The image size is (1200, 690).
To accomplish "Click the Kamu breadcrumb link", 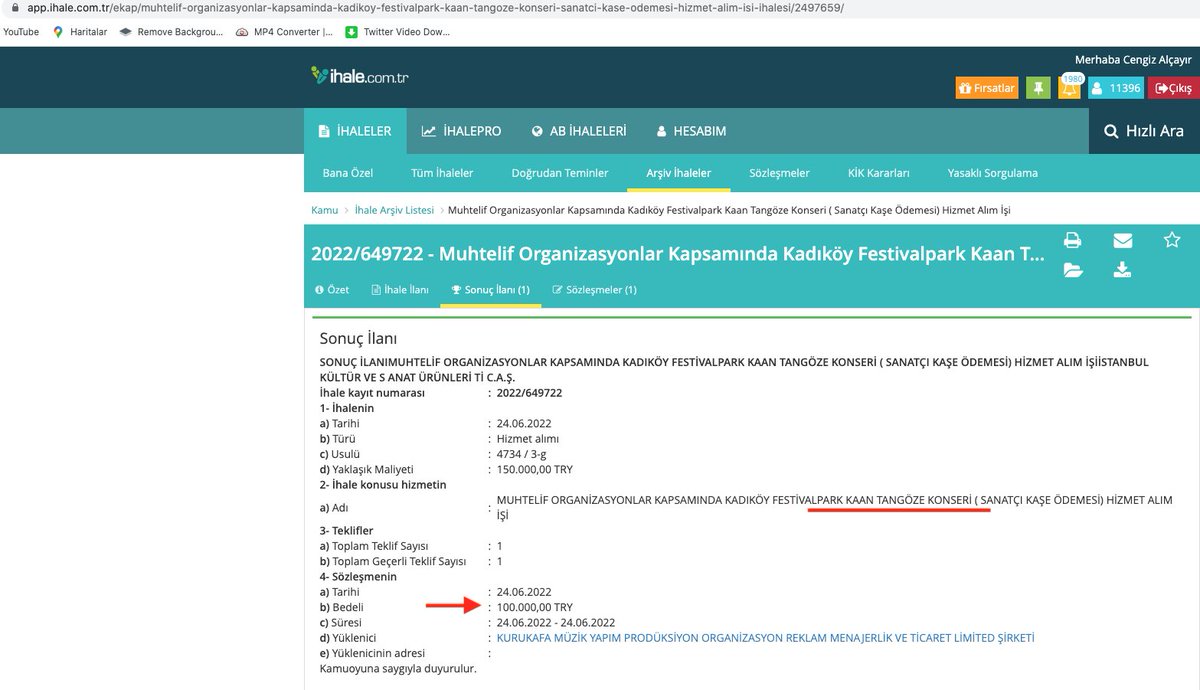I will [x=324, y=210].
